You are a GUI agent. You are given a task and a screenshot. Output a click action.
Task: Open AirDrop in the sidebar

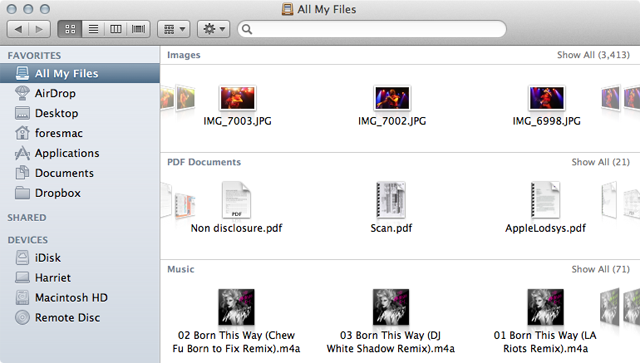(80, 93)
